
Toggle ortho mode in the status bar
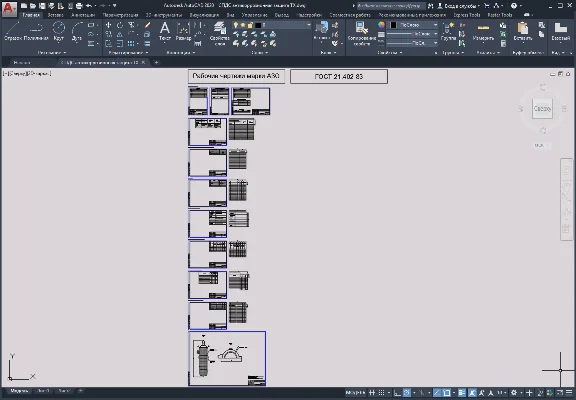pos(397,393)
